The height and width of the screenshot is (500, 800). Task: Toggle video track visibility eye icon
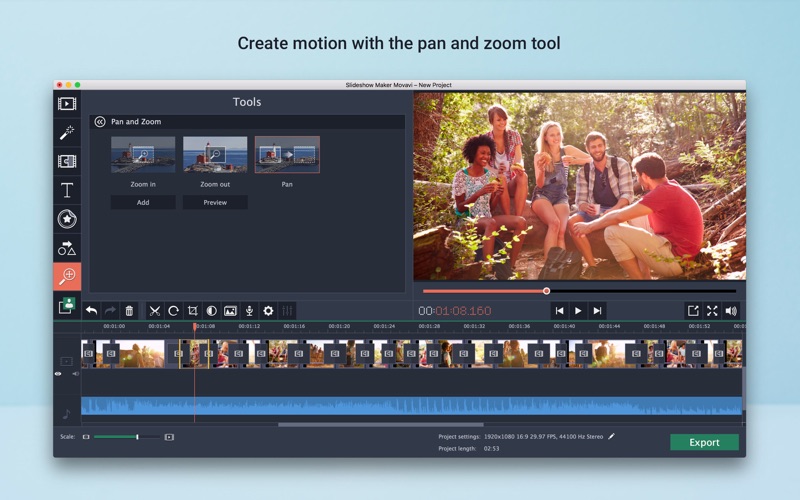pos(58,374)
